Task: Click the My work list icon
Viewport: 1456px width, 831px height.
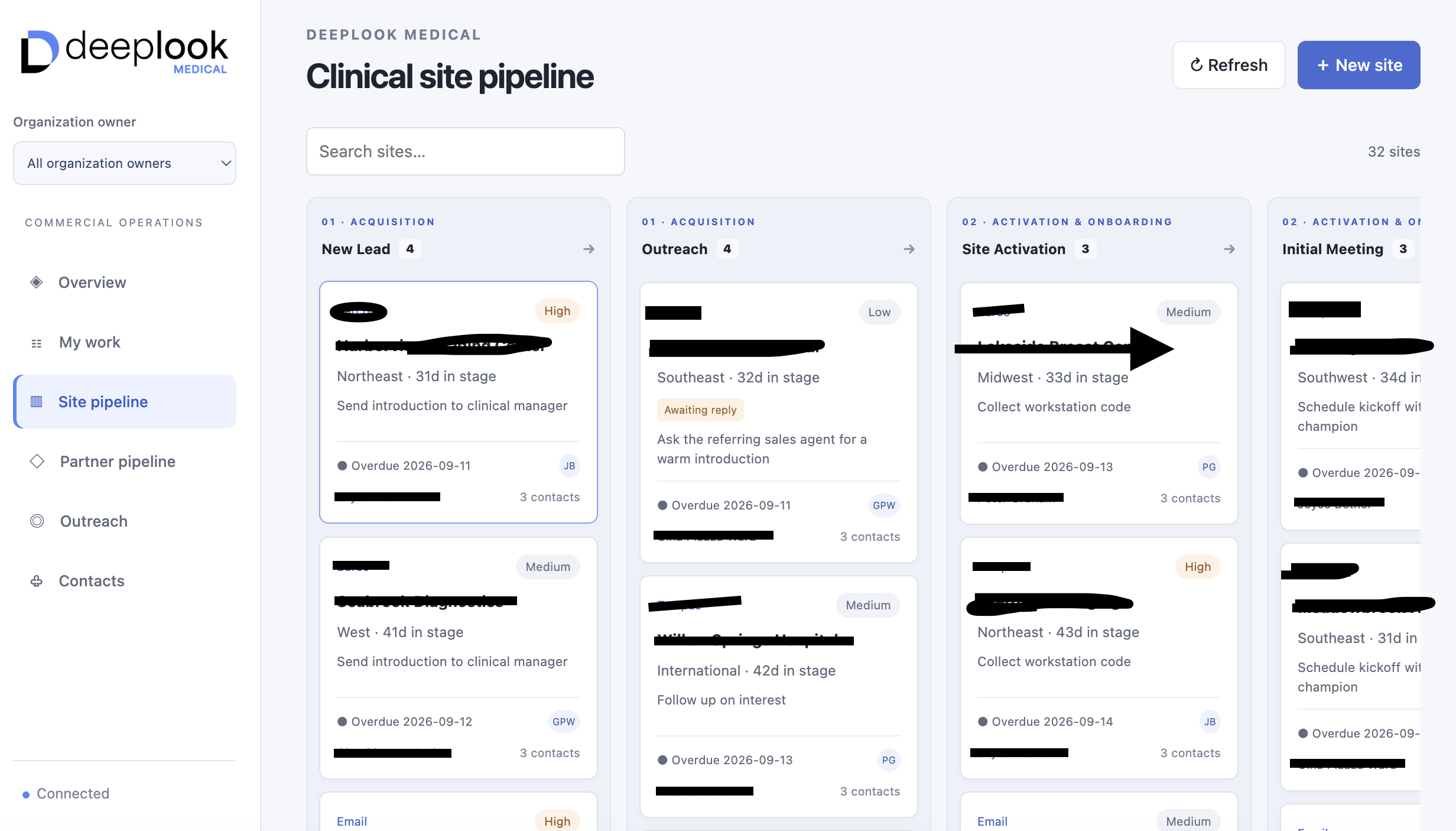Action: 37,343
